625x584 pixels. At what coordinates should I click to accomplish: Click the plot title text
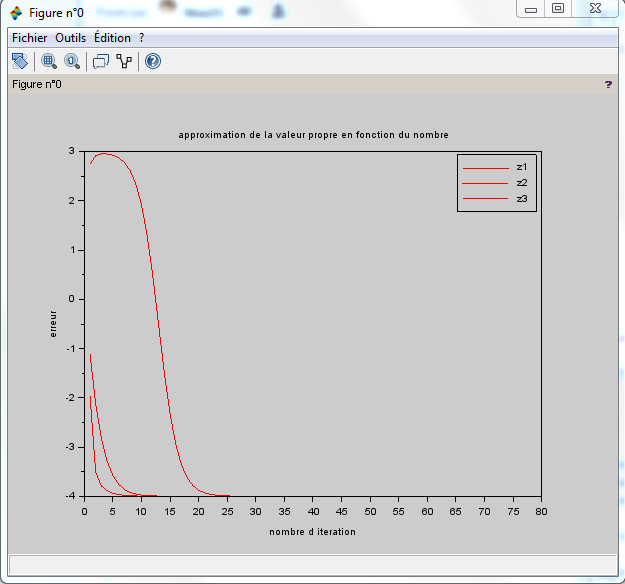point(313,135)
